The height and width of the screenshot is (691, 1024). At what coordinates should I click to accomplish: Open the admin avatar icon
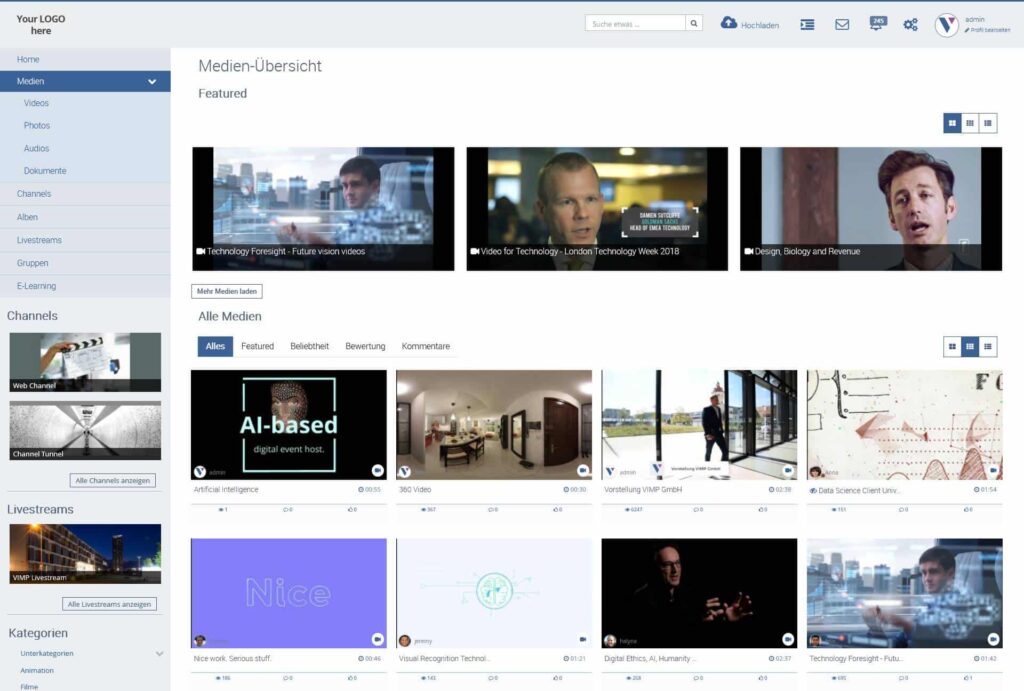coord(947,23)
